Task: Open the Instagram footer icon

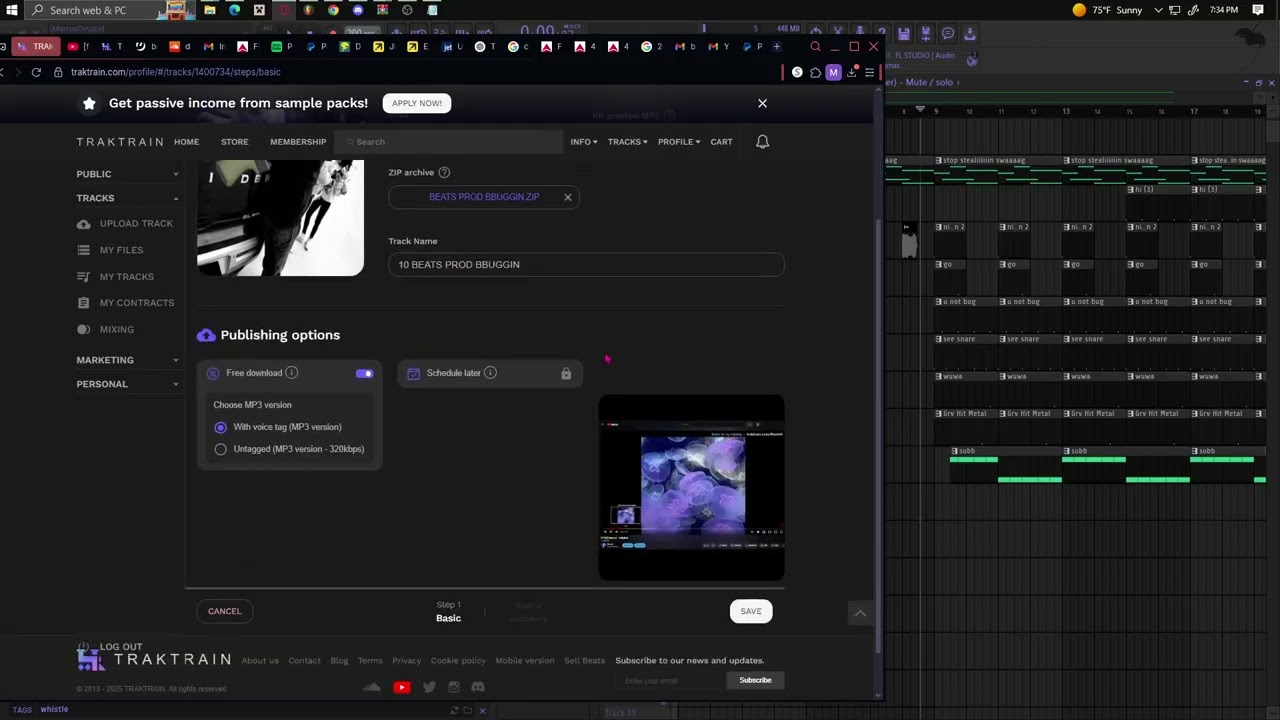Action: click(454, 687)
